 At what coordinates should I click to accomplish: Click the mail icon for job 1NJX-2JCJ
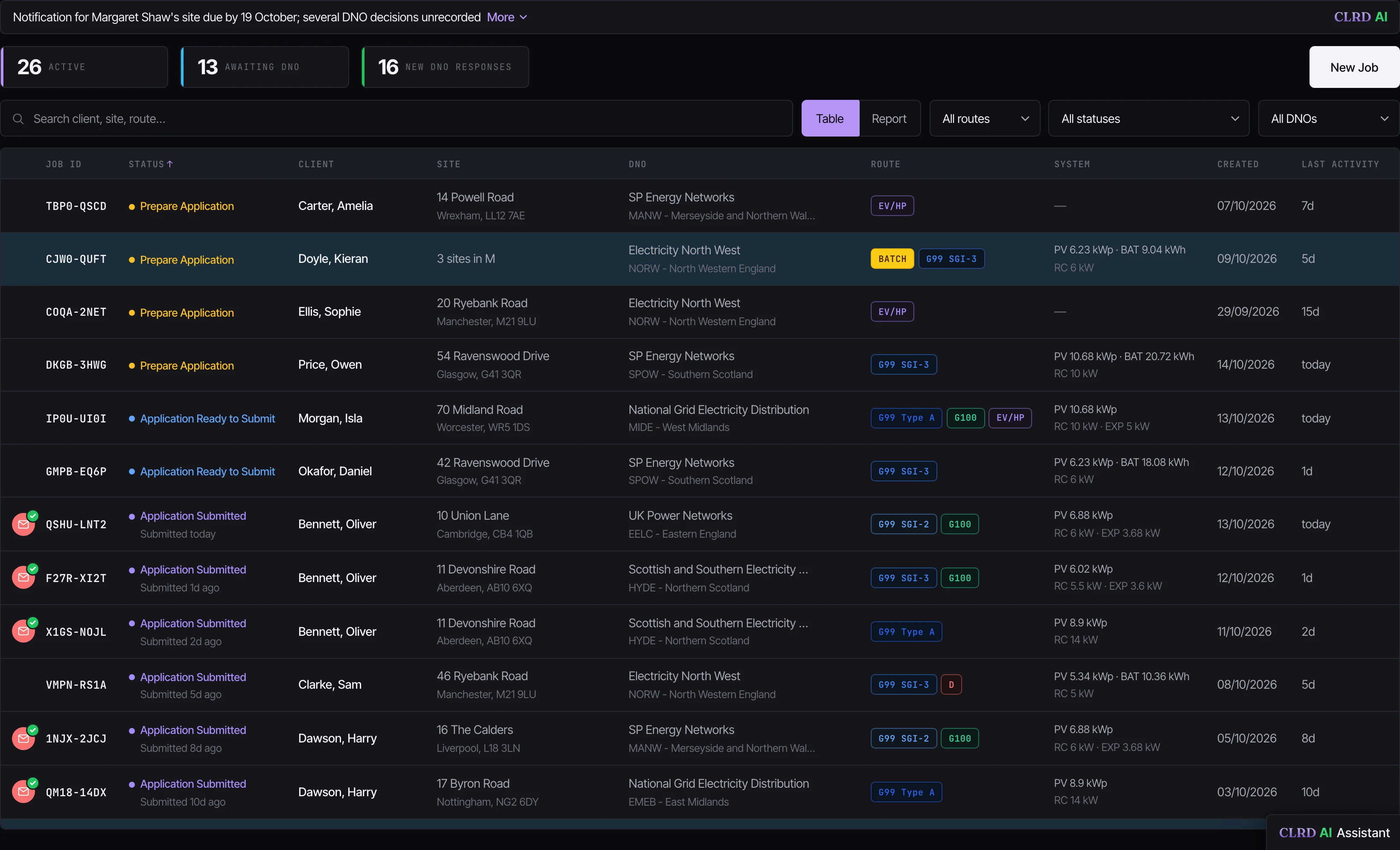pyautogui.click(x=24, y=738)
